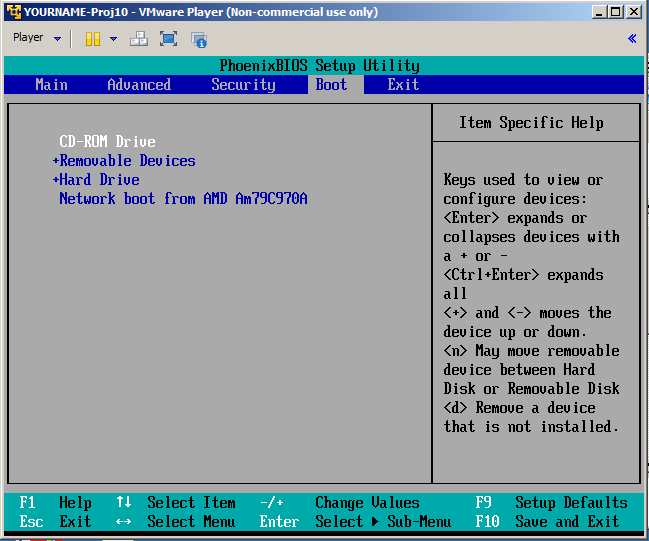
Task: Click the Send Ctrl+Alt+Del icon
Action: pyautogui.click(x=139, y=39)
